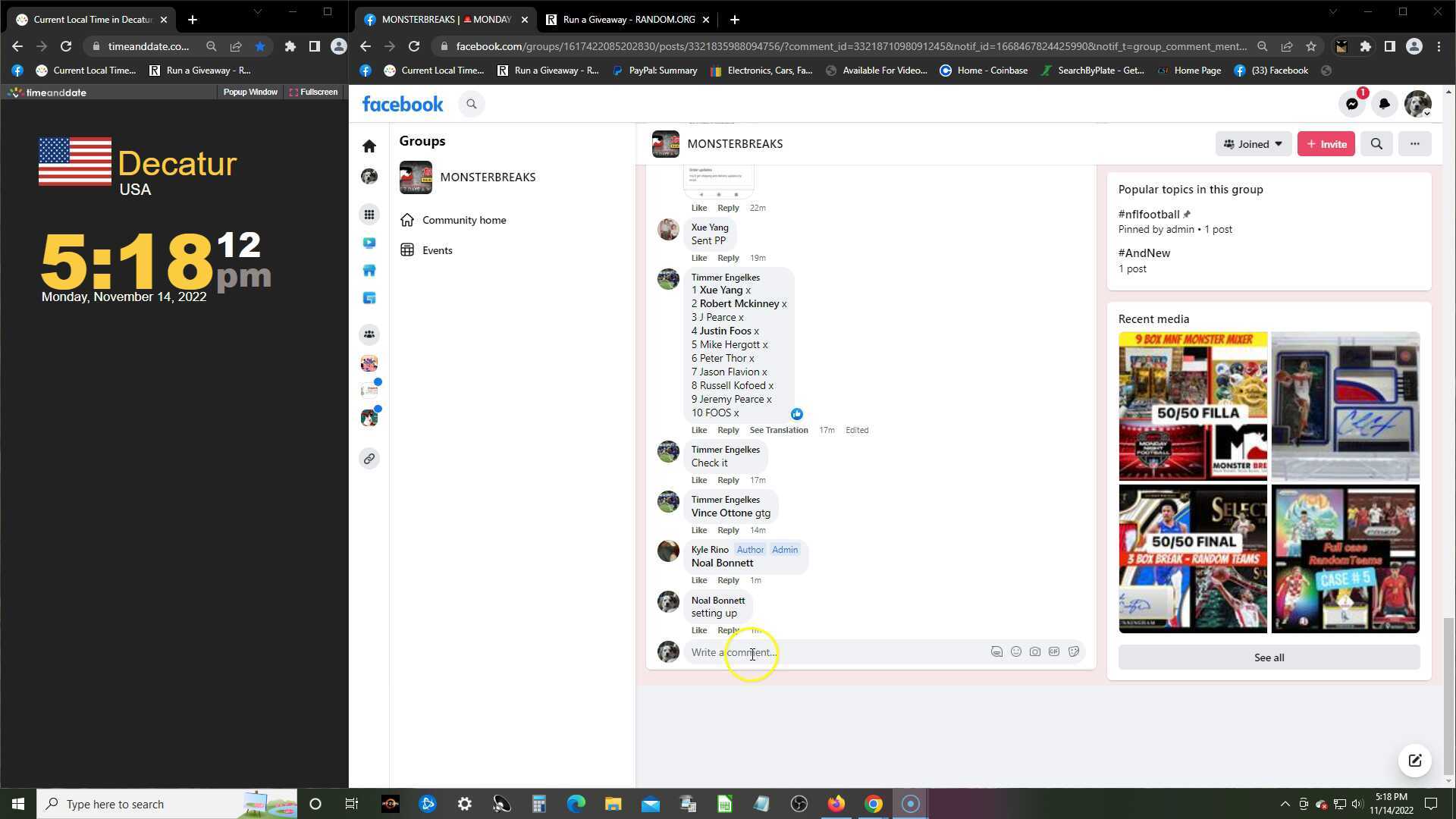Like Kyle Rino's Noal Bonnett comment

point(698,580)
